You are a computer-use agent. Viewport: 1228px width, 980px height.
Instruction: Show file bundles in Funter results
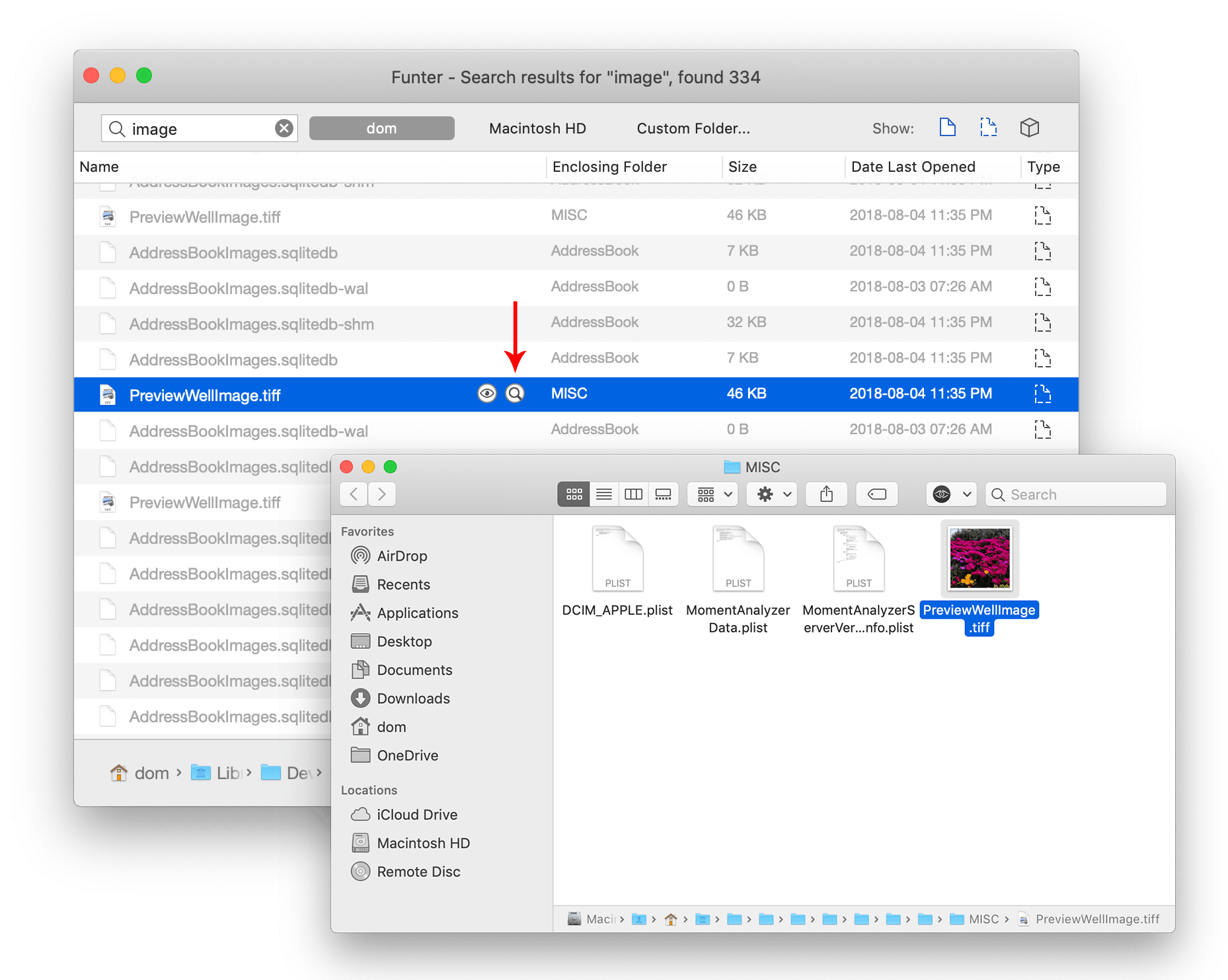(x=1030, y=128)
